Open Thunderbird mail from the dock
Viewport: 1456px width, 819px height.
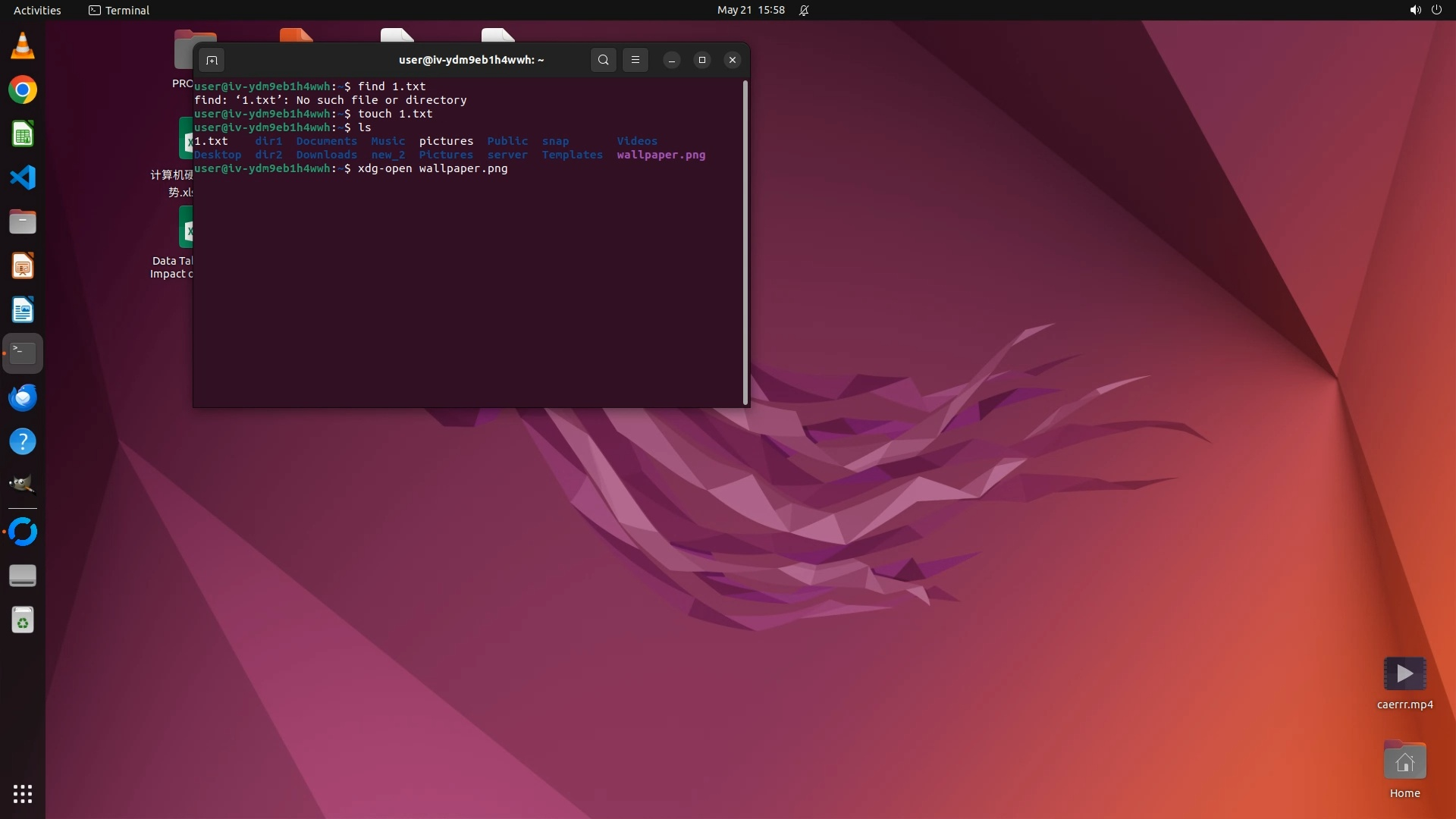23,397
